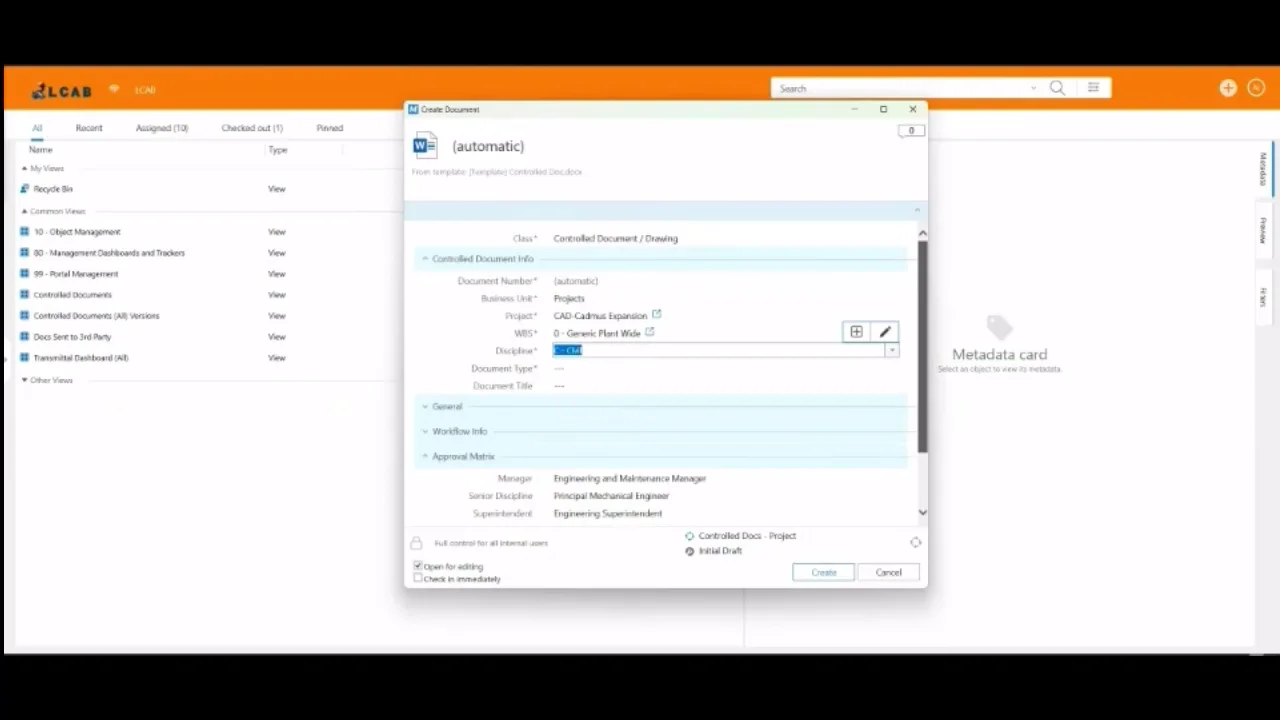Click the pencil edit icon beside Discipline
Screen dimensions: 1280x720
(885, 332)
